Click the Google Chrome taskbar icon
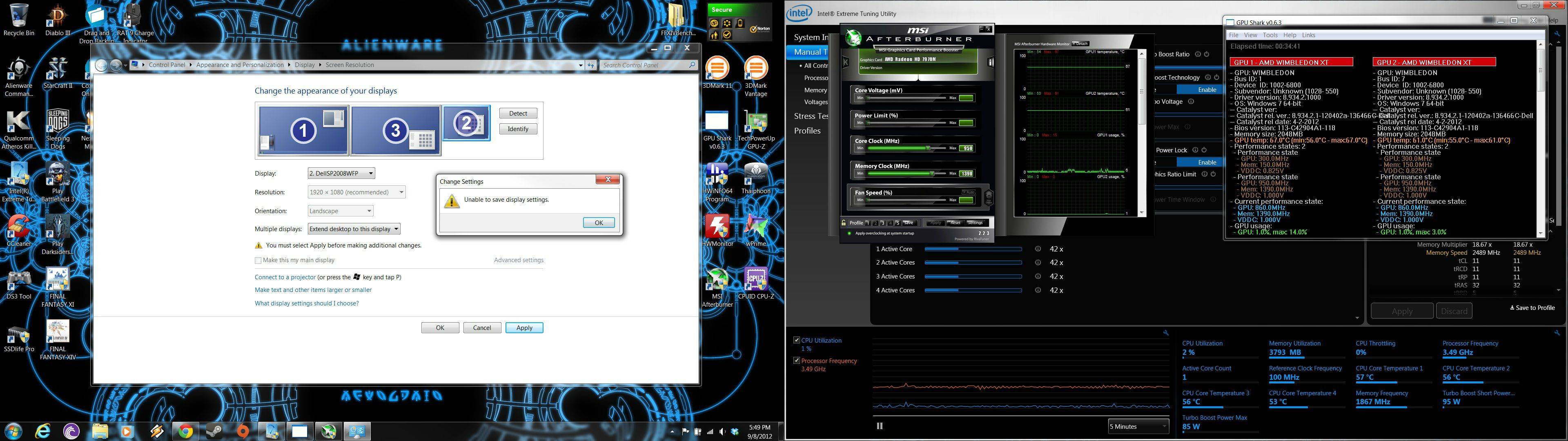This screenshot has height=441, width=1568. pyautogui.click(x=185, y=431)
